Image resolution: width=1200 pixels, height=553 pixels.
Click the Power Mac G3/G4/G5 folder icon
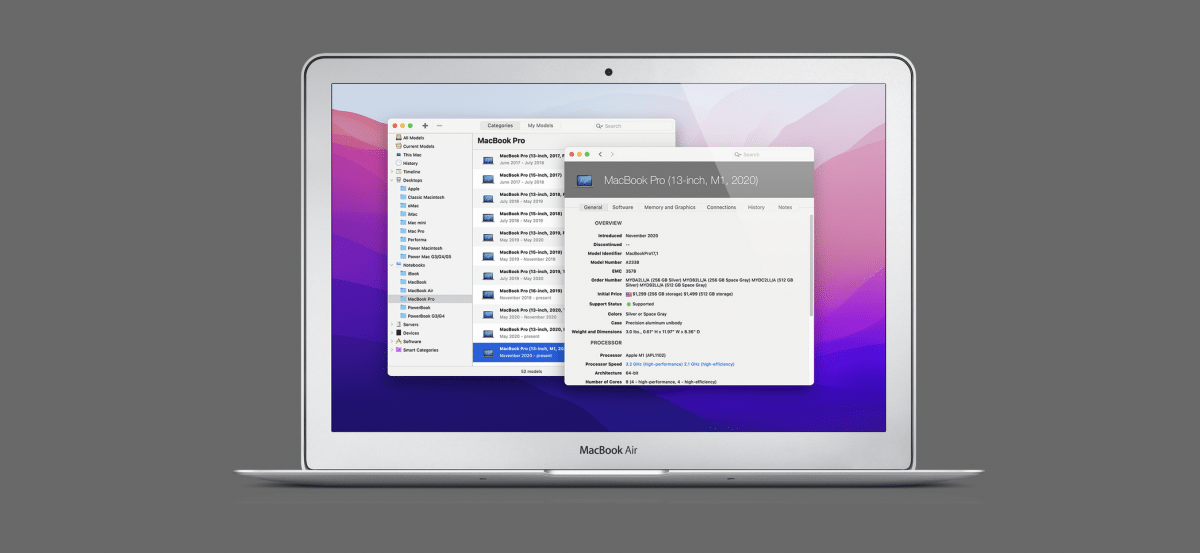(x=403, y=257)
